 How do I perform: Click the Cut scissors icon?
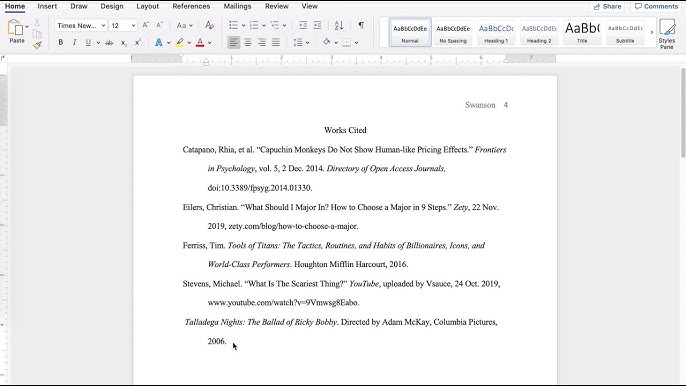click(37, 23)
